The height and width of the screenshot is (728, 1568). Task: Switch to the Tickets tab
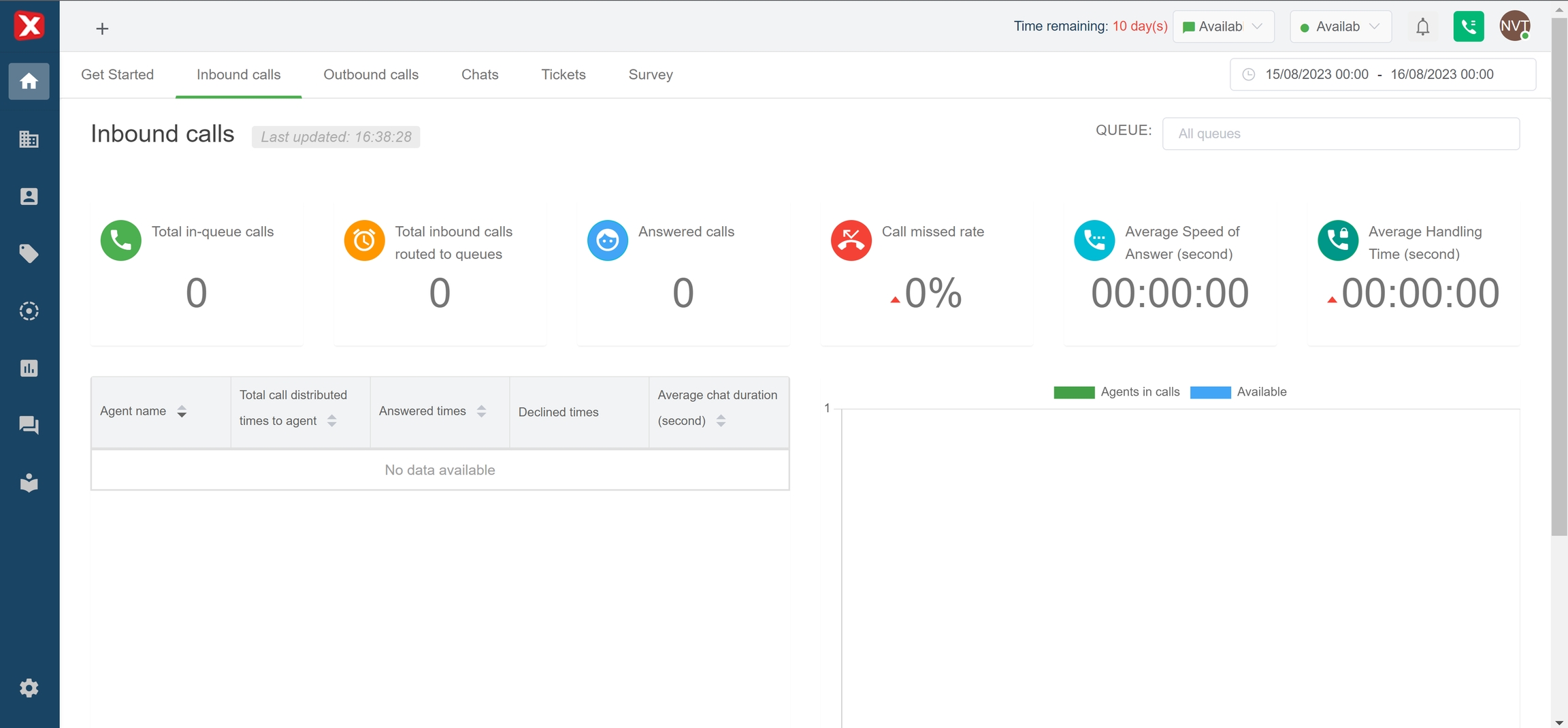coord(563,75)
